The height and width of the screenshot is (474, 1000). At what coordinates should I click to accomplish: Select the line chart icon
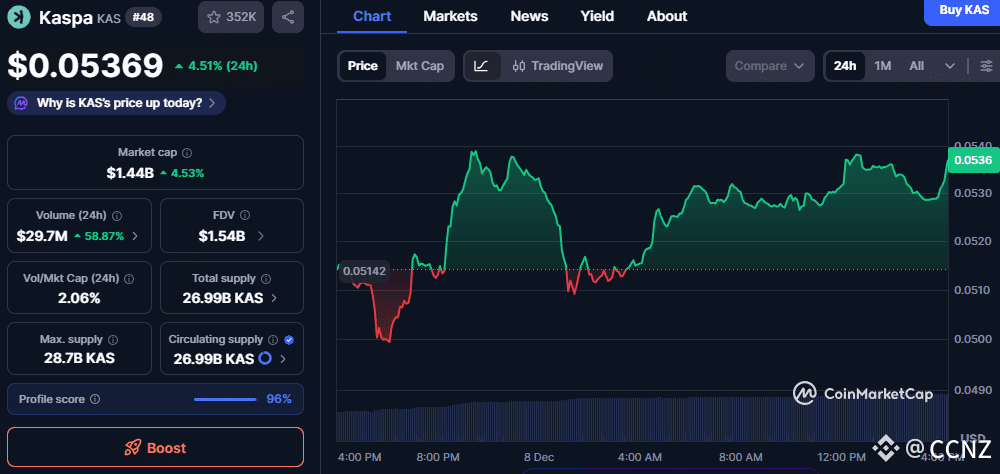481,66
